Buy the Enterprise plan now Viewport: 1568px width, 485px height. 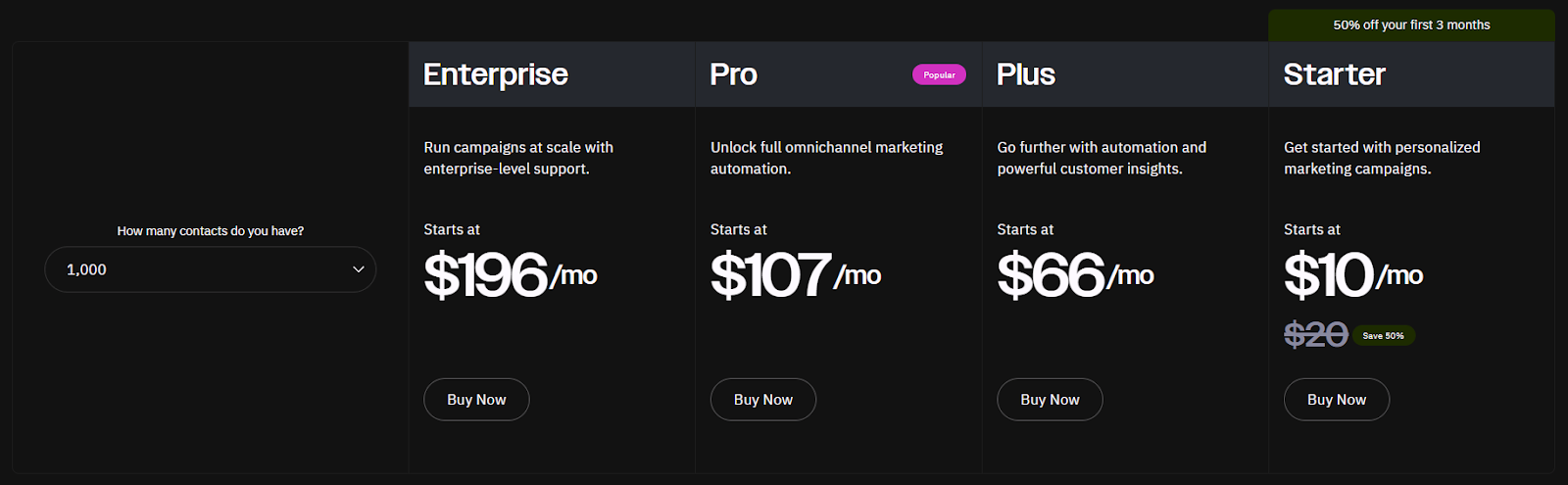pos(476,400)
